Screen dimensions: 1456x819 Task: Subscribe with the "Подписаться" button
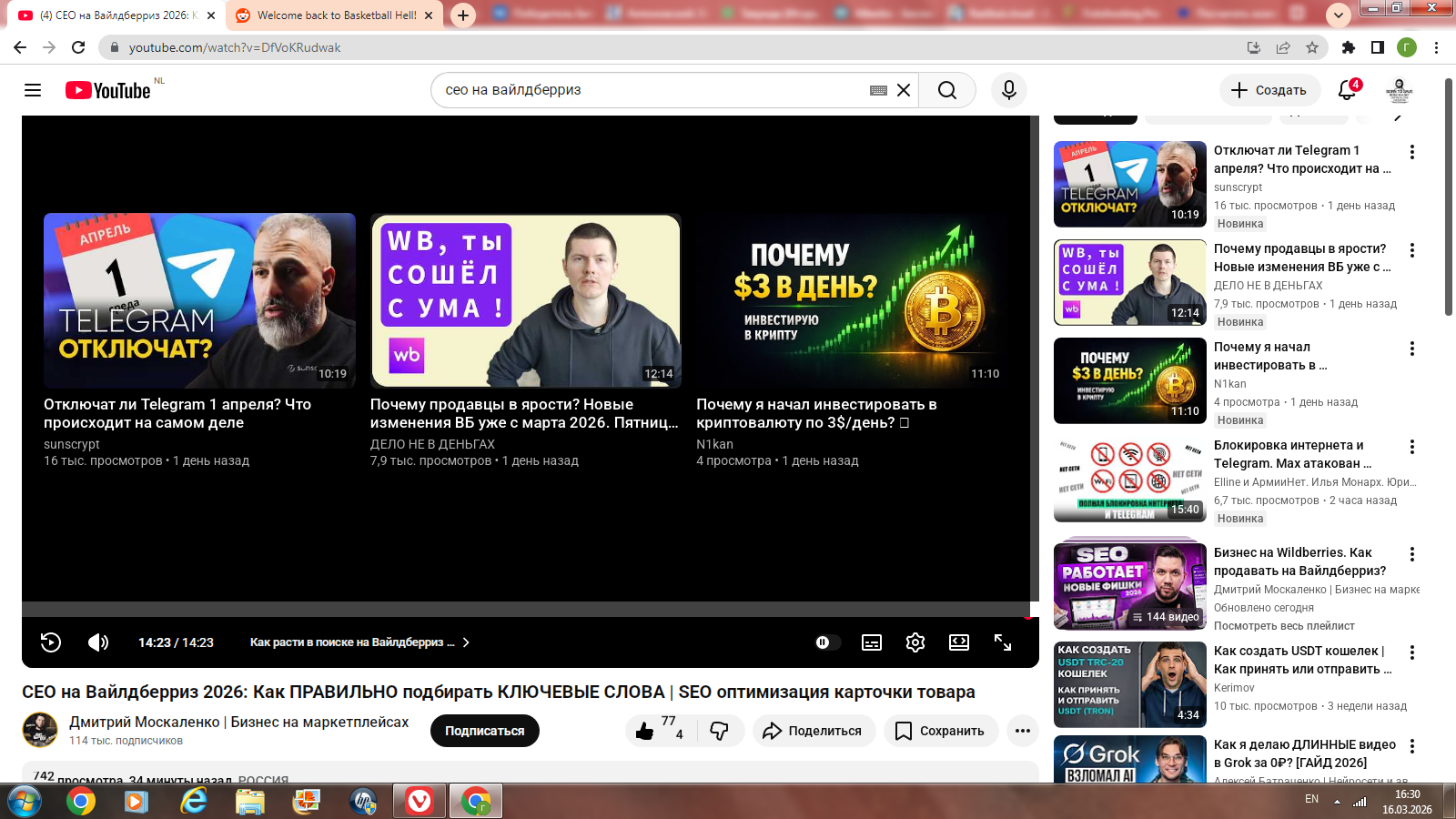pyautogui.click(x=484, y=731)
